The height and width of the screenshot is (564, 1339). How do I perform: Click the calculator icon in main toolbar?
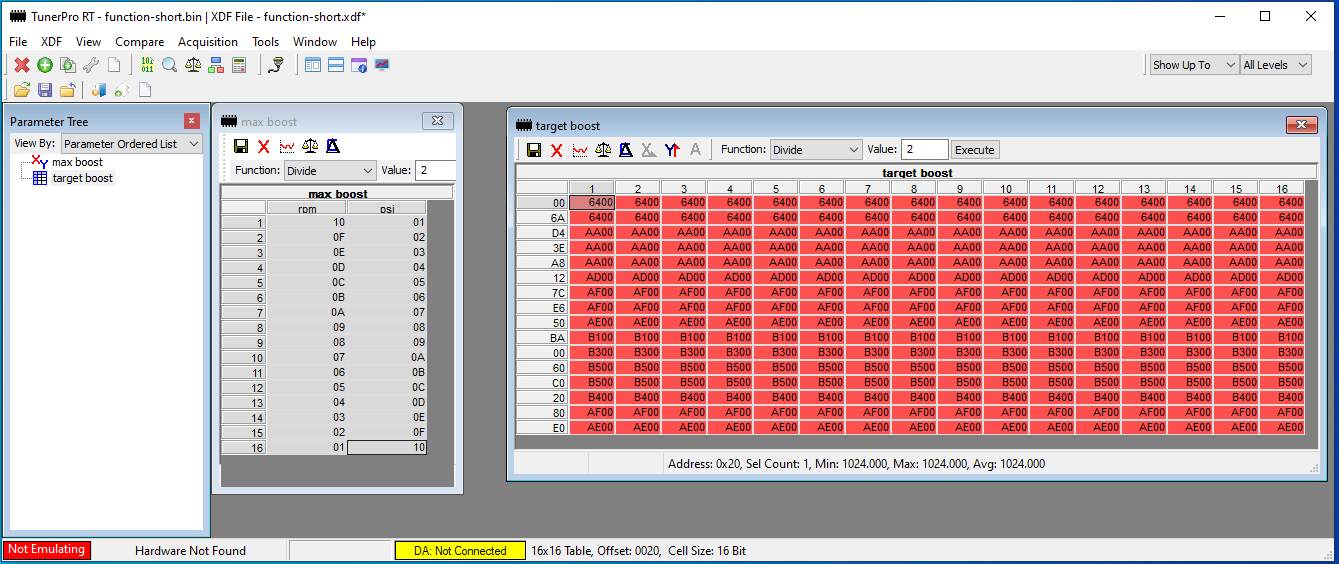(x=238, y=65)
